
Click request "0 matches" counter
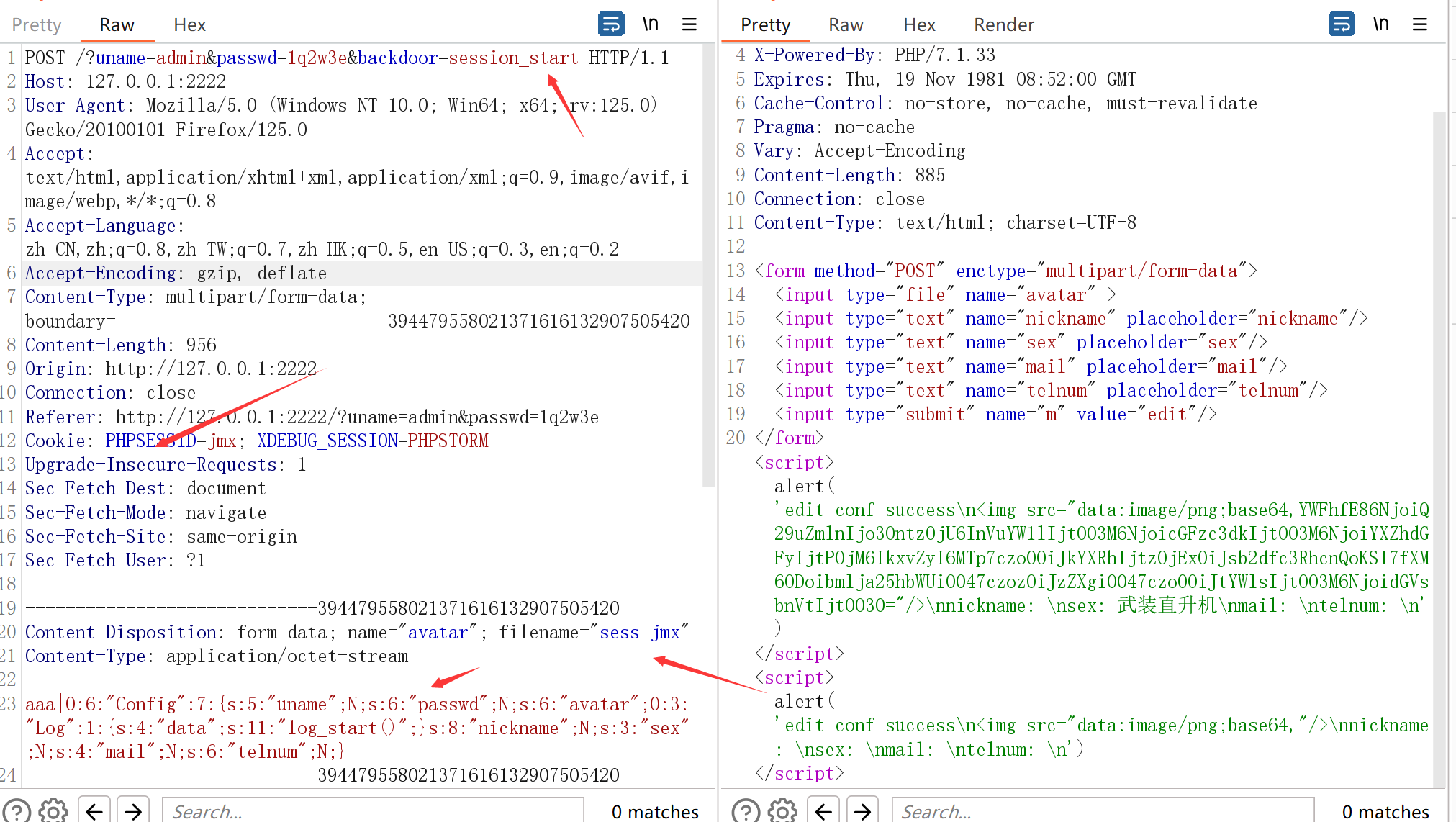(x=655, y=812)
